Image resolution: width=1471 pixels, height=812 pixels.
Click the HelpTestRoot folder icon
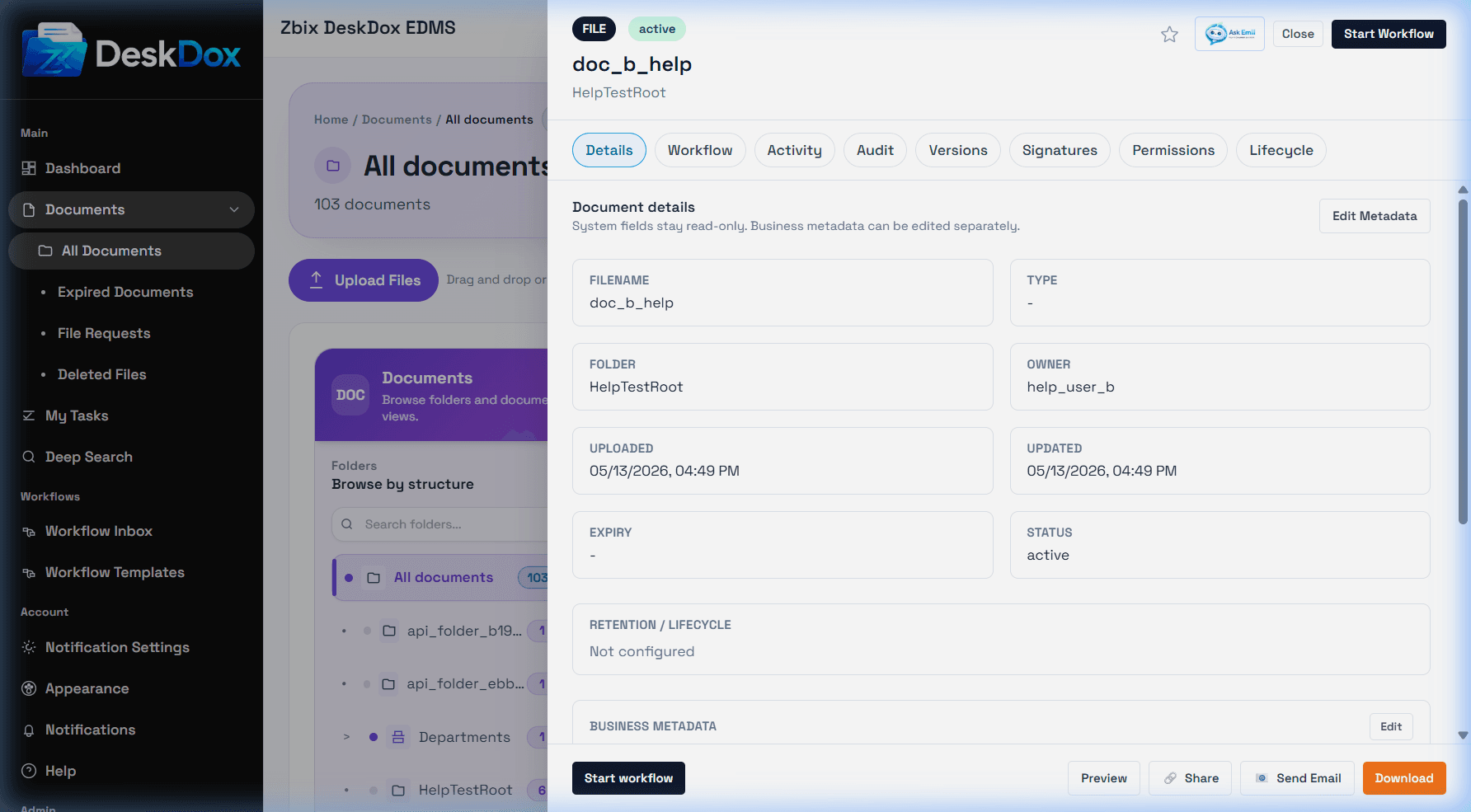coord(398,790)
